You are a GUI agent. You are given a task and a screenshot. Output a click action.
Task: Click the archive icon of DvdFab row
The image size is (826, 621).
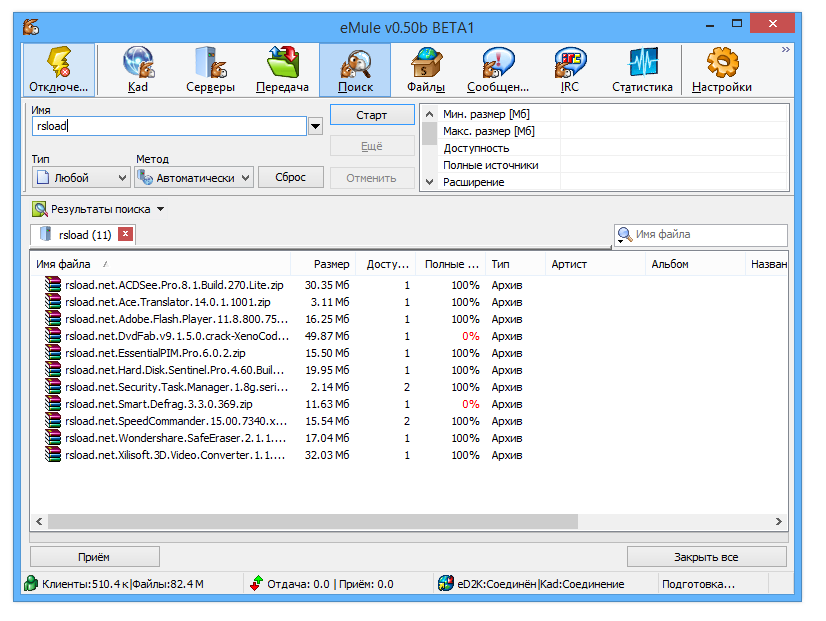(53, 336)
